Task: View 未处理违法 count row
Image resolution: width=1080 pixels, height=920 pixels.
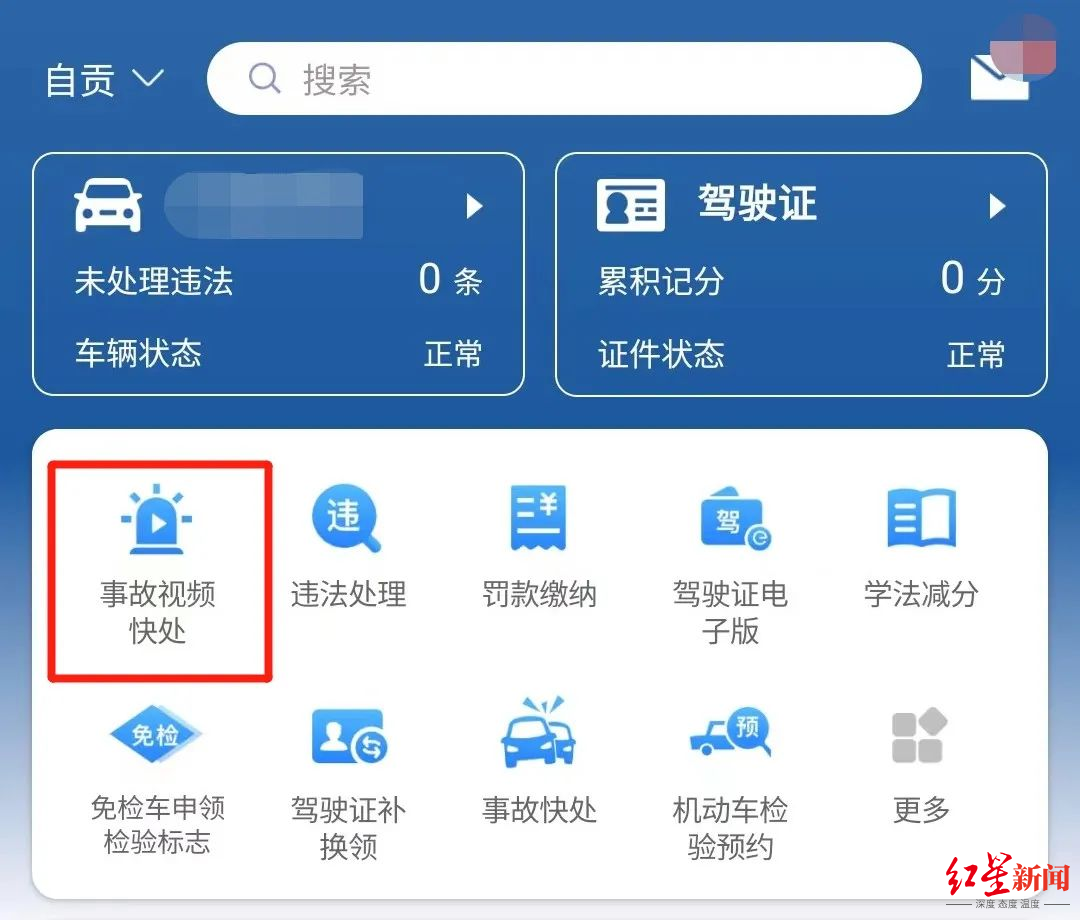Action: pos(278,280)
